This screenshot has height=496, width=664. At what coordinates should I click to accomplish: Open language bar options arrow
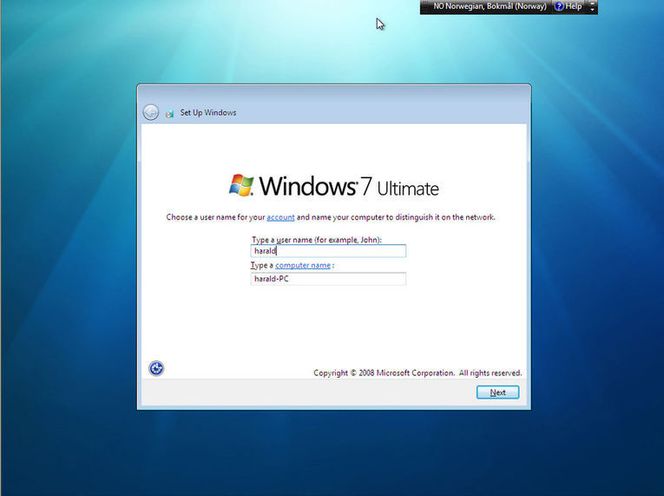[592, 7]
